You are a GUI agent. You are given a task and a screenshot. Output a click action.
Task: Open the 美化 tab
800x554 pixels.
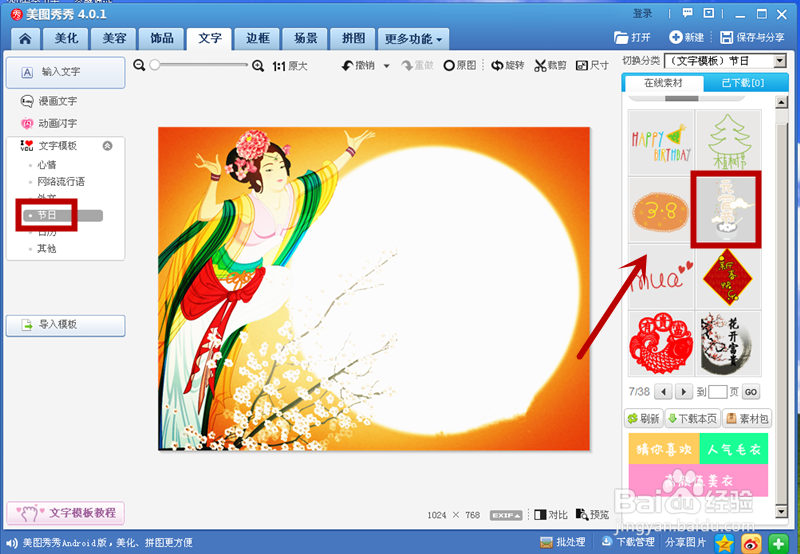point(66,39)
